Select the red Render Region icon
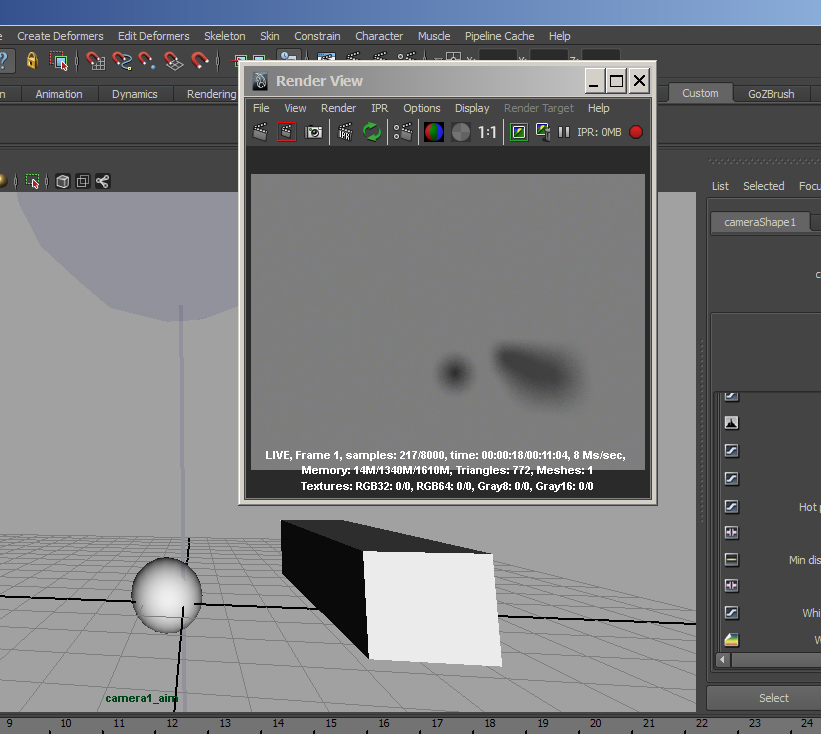 (x=286, y=132)
